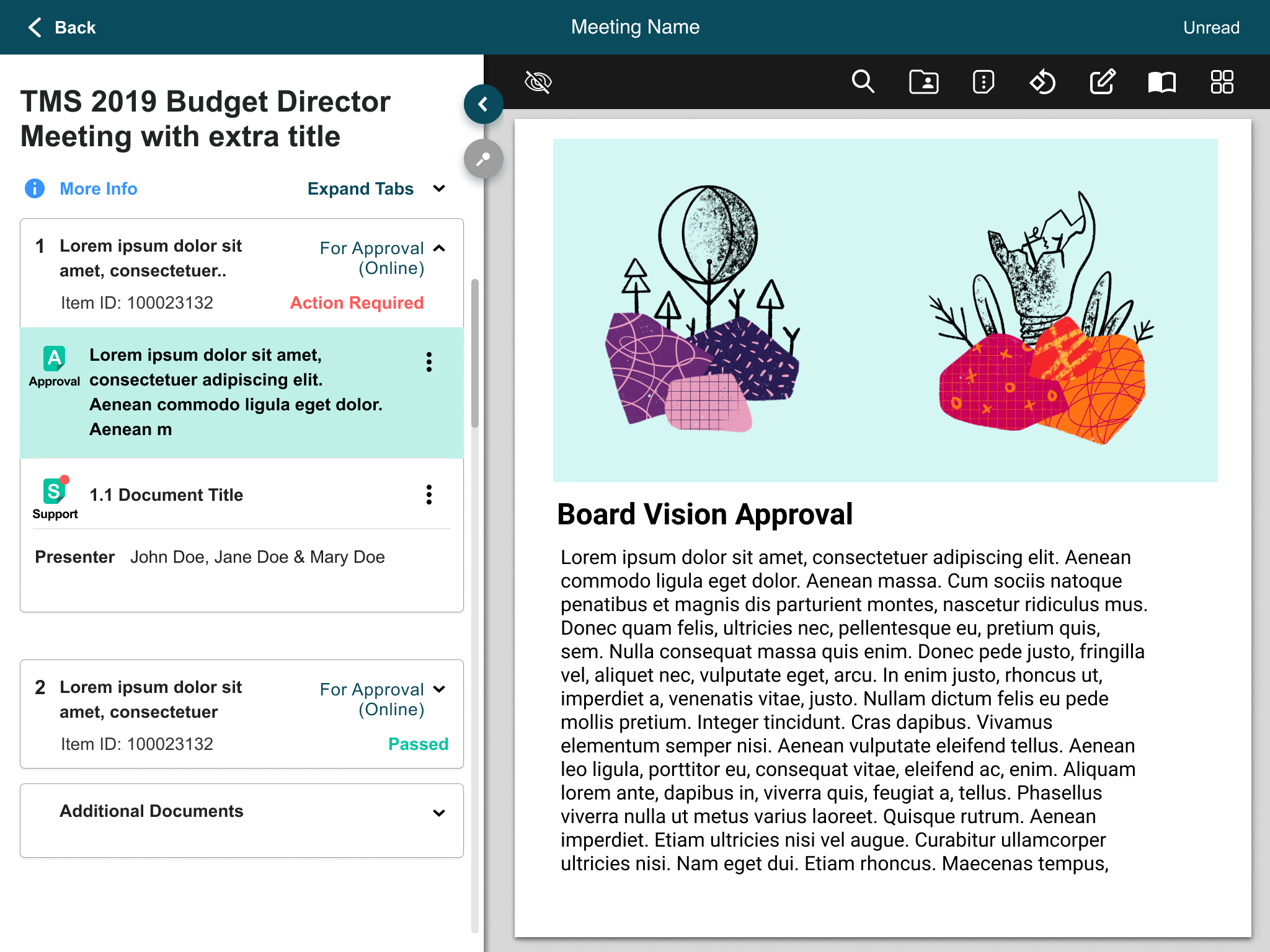Open the book reading view icon
The width and height of the screenshot is (1270, 952).
tap(1161, 82)
